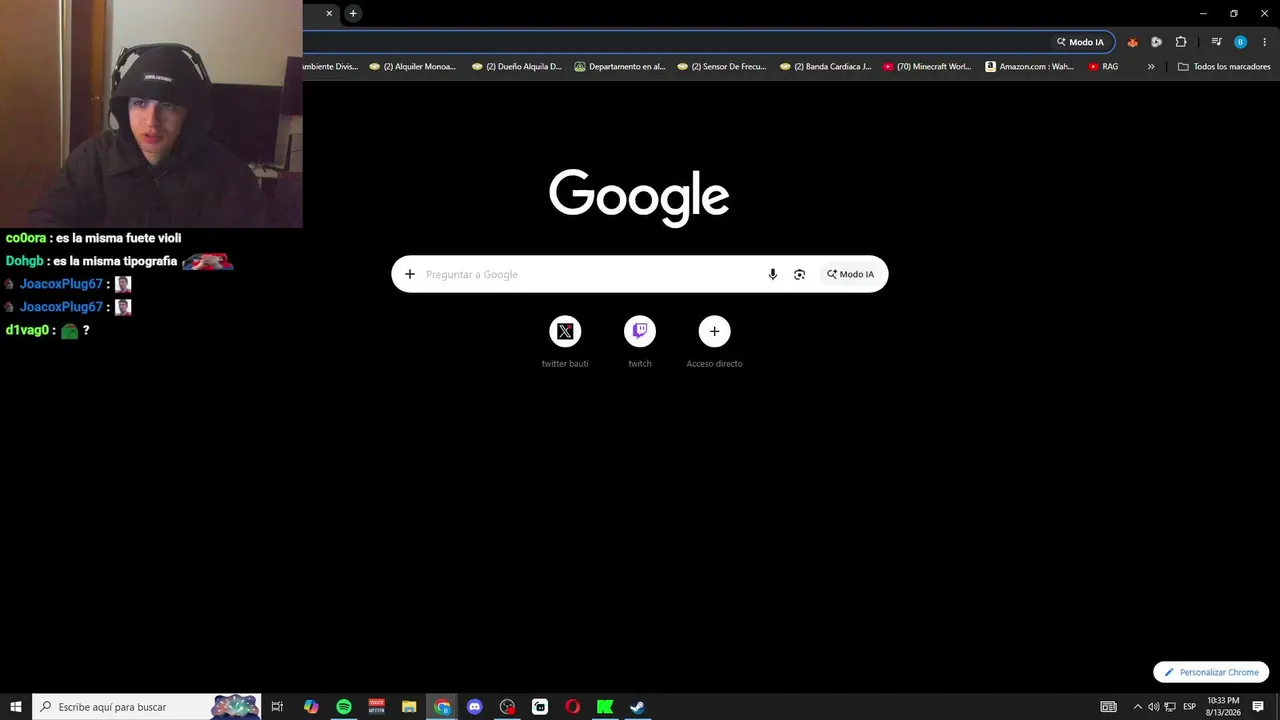
Task: Click the Modo IA button in the address bar
Action: click(x=1080, y=42)
